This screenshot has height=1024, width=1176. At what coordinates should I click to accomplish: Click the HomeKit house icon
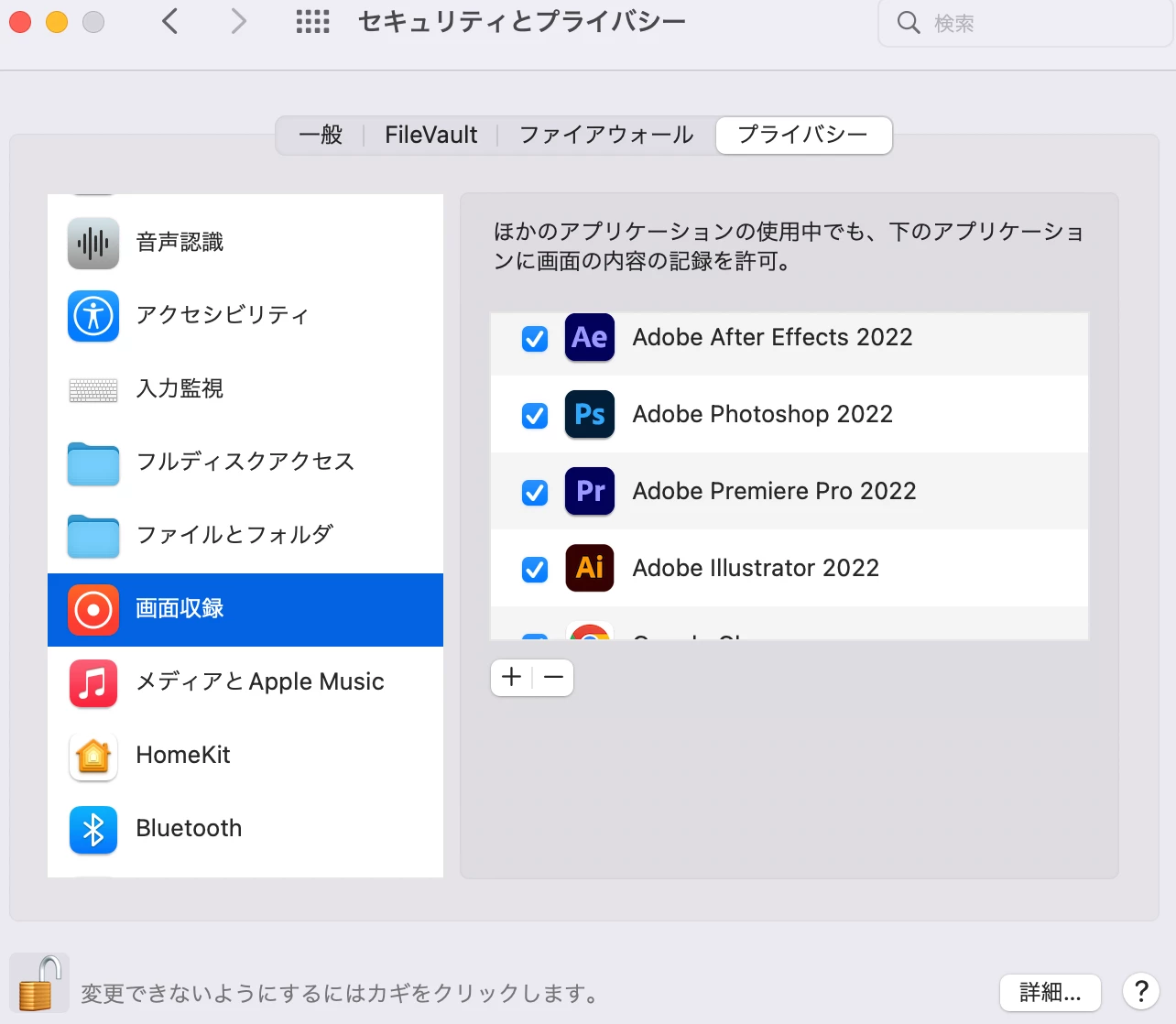(x=93, y=757)
